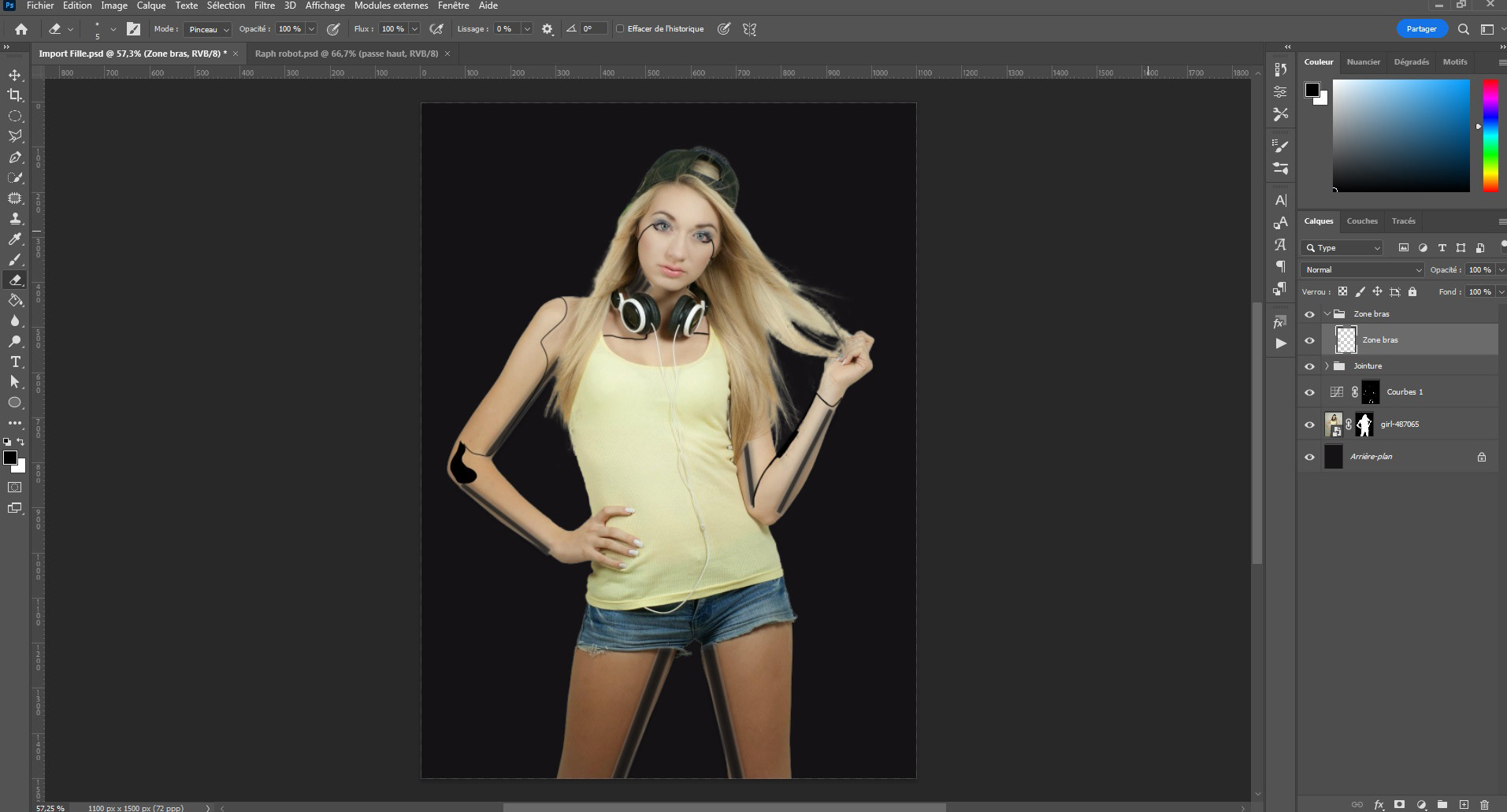This screenshot has height=812, width=1507.
Task: Select the Crop tool
Action: [x=15, y=95]
